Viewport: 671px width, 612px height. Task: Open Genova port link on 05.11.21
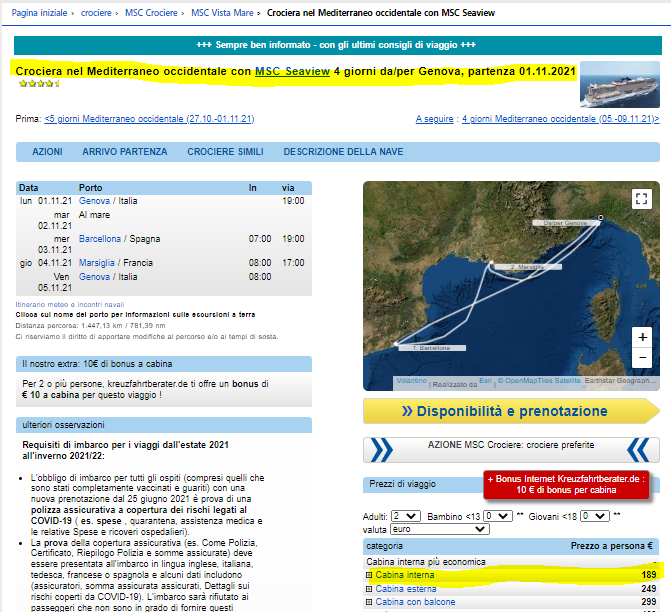[94, 277]
